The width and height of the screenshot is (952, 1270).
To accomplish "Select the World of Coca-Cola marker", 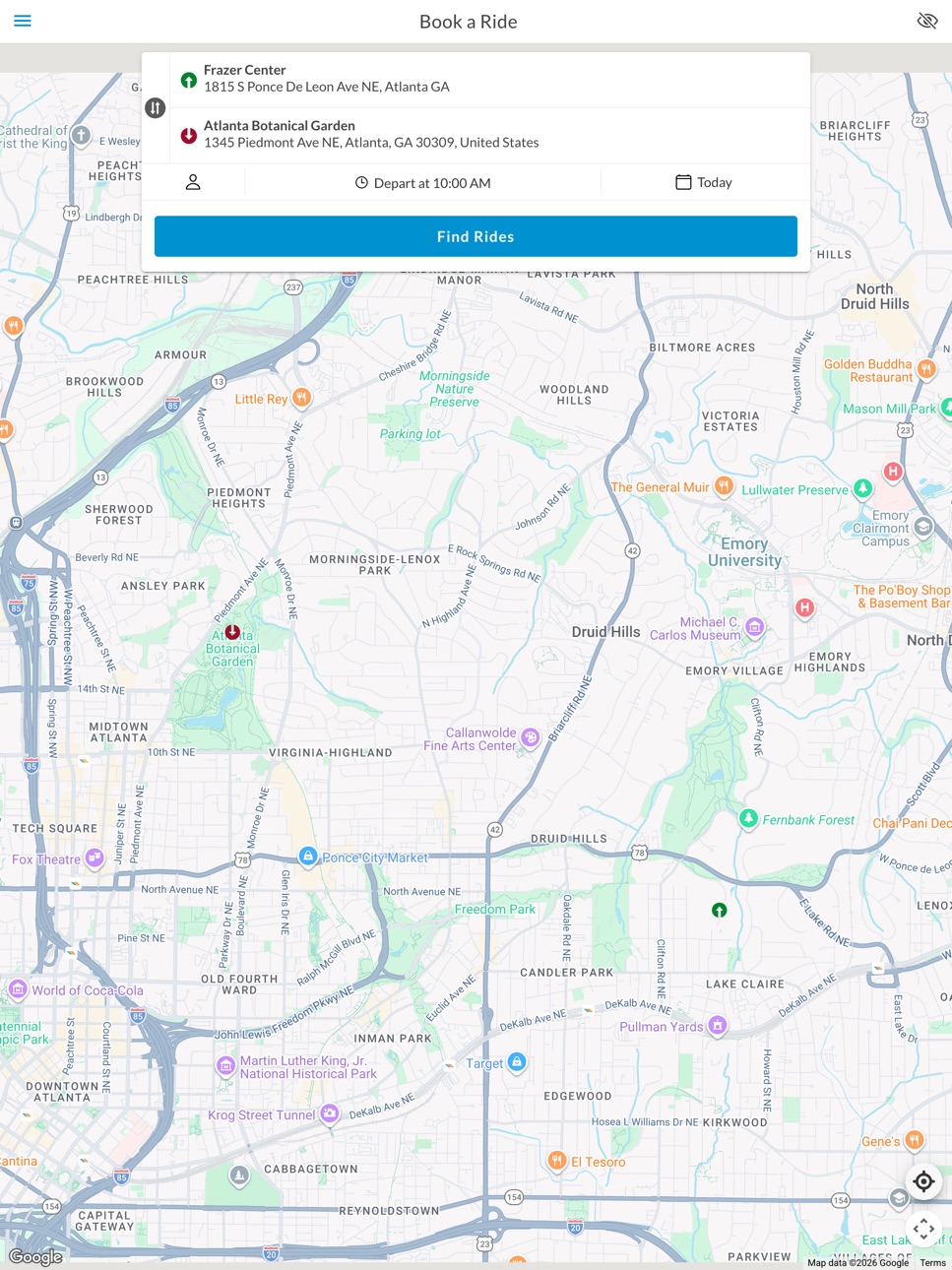I will pyautogui.click(x=18, y=989).
